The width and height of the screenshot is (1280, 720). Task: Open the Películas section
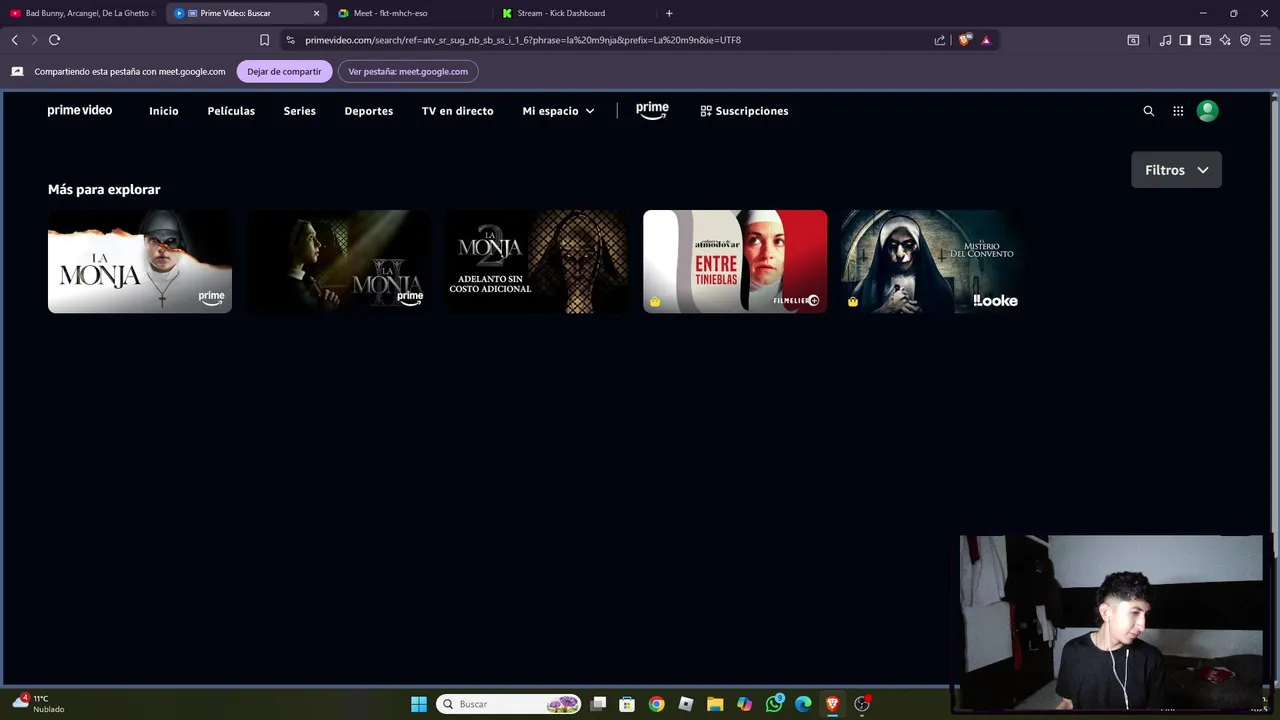(x=231, y=111)
